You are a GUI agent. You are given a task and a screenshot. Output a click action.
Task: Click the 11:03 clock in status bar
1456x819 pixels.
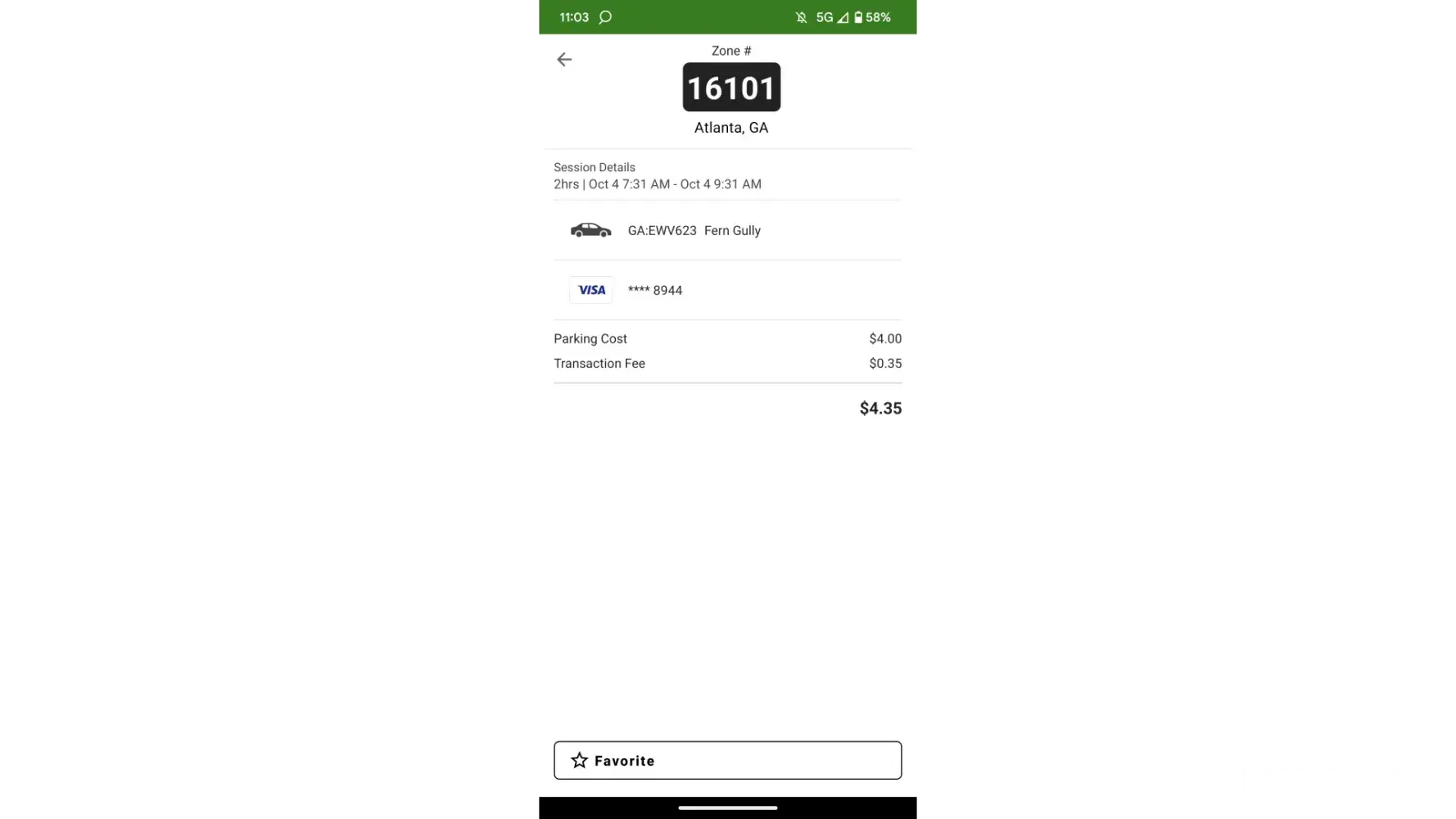click(574, 17)
